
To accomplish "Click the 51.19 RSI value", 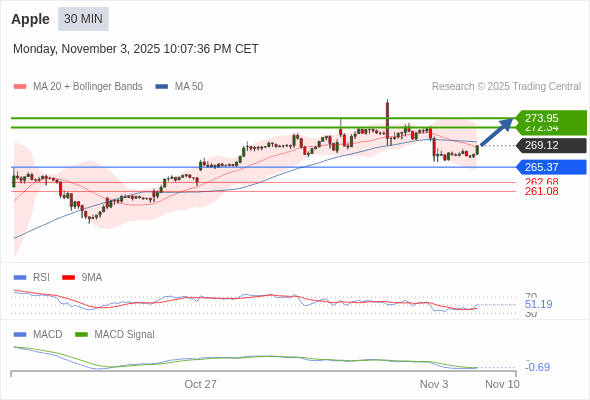I will tap(538, 304).
